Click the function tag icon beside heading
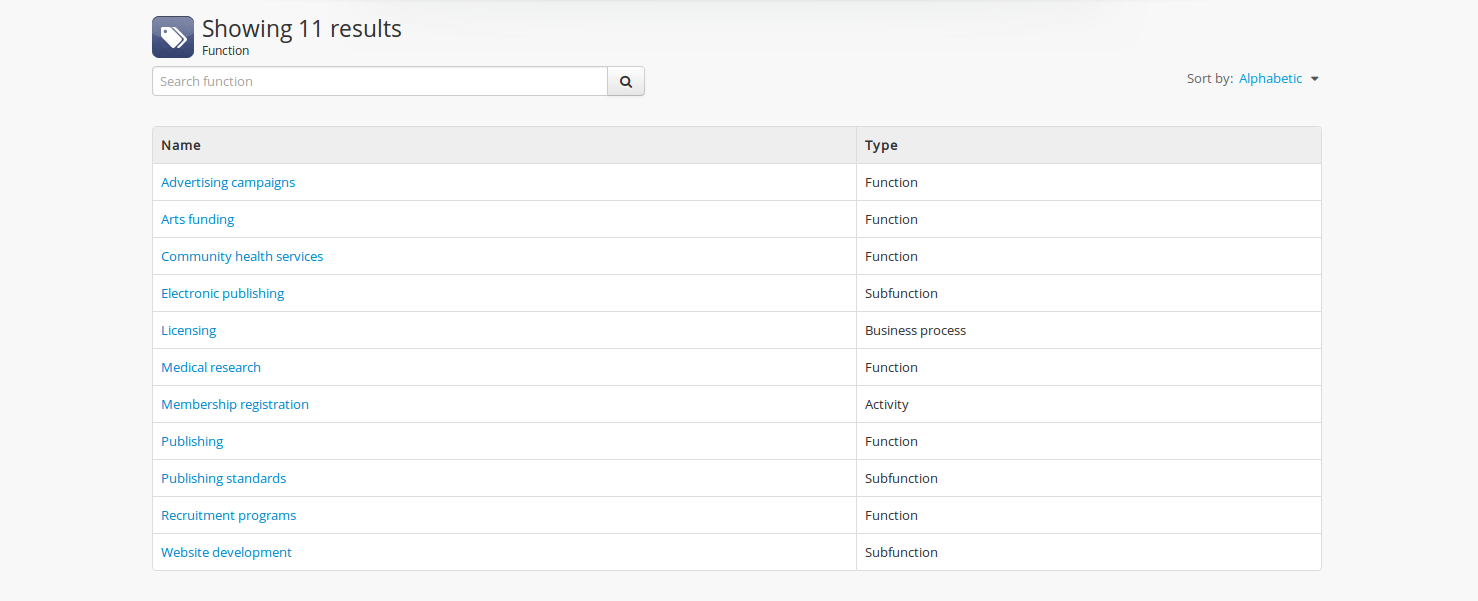The image size is (1478, 601). 173,37
